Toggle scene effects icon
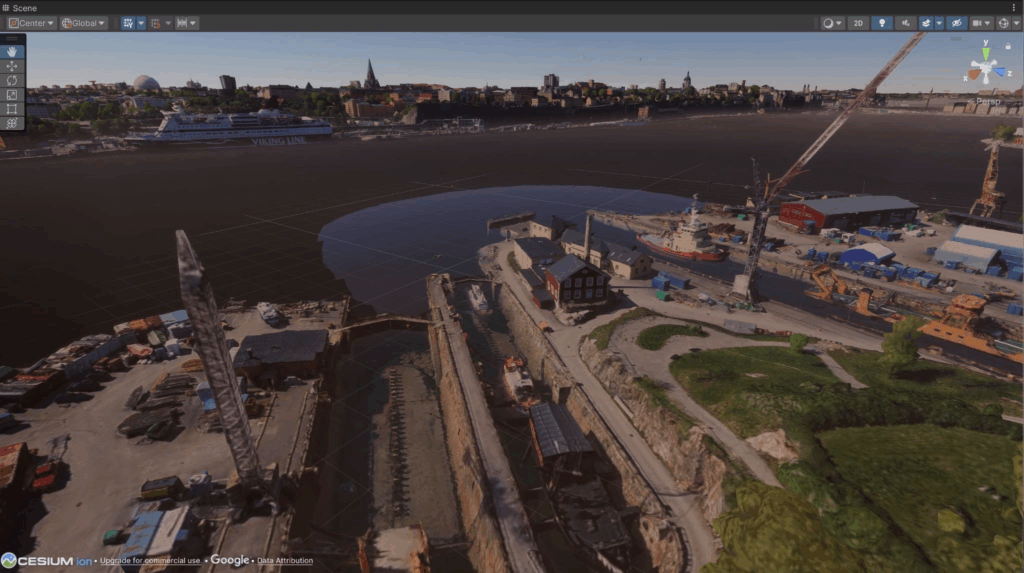Viewport: 1024px width, 573px height. (x=926, y=23)
